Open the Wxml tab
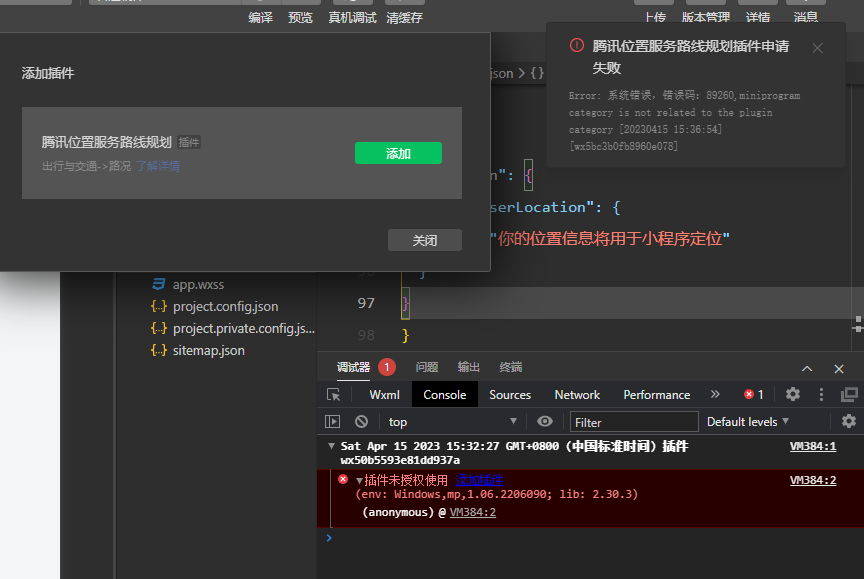 tap(384, 394)
